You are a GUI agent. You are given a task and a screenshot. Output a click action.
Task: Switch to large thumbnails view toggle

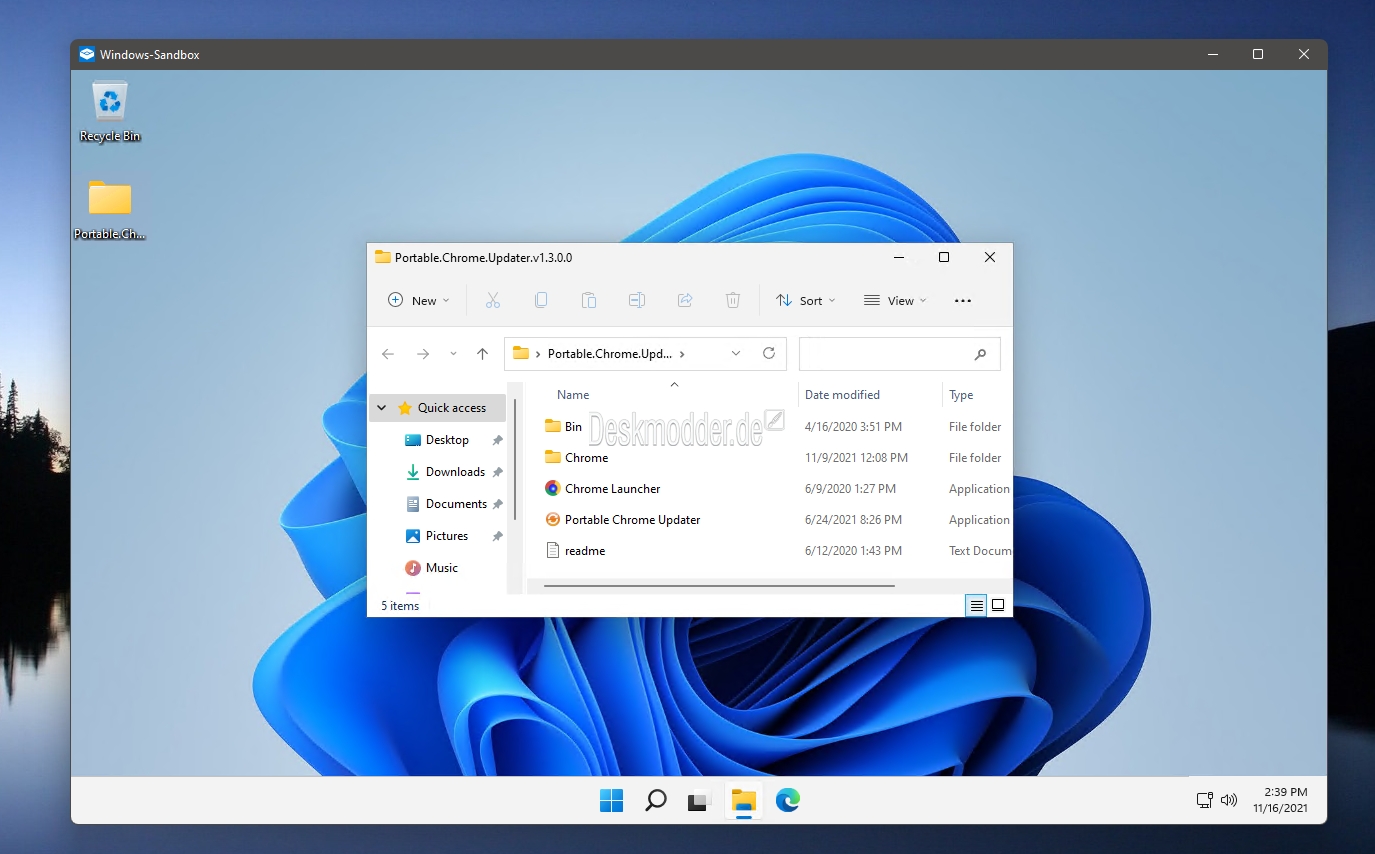point(997,605)
